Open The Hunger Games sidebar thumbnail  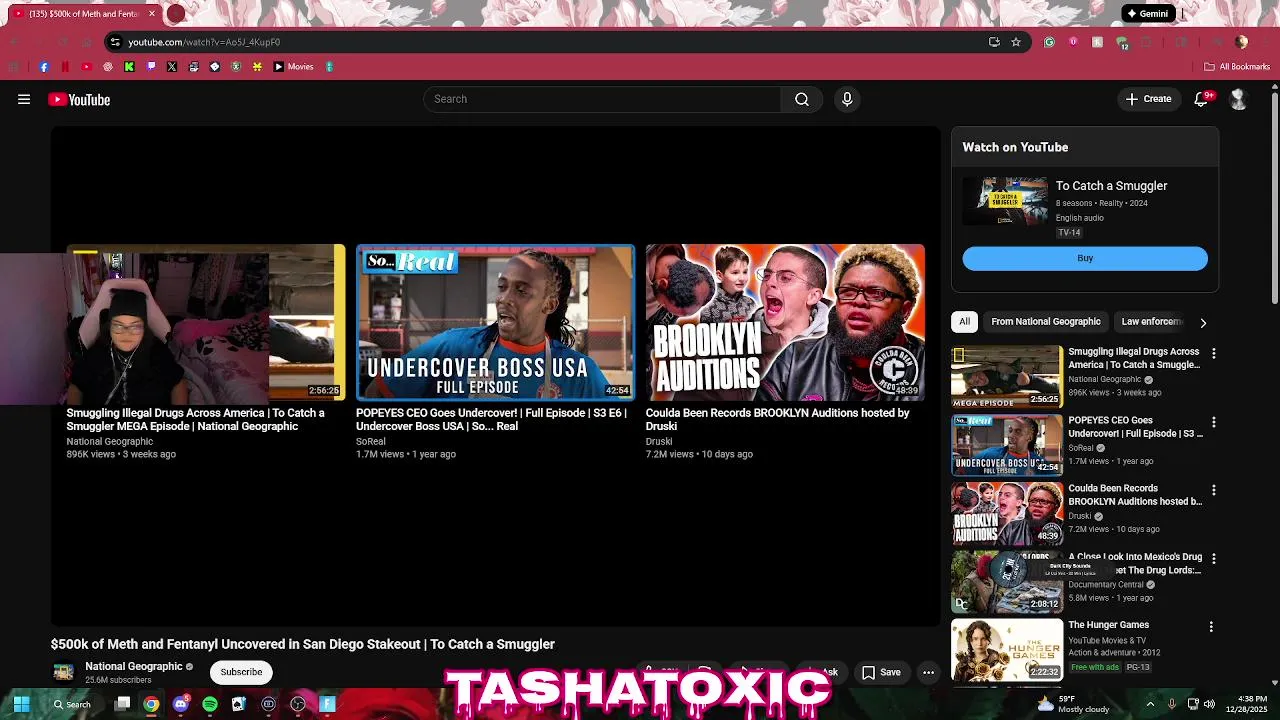pos(1007,650)
